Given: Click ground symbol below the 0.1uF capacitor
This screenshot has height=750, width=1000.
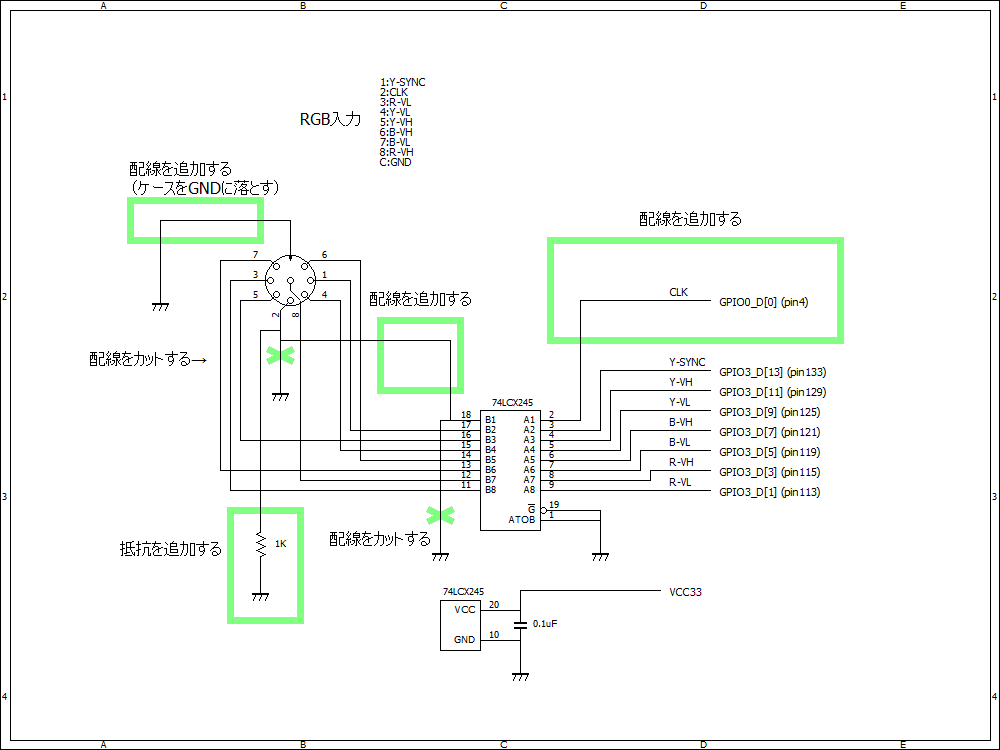Looking at the screenshot, I should (x=520, y=677).
